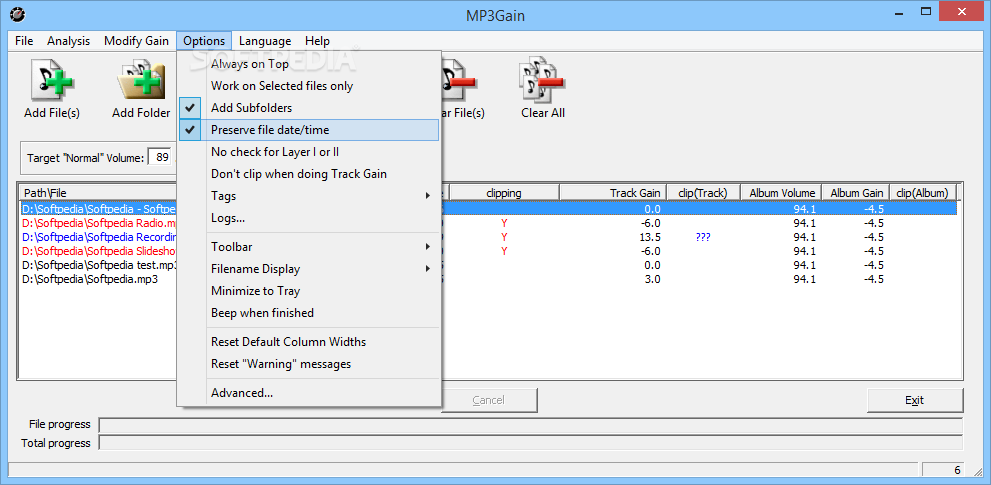Image resolution: width=991 pixels, height=485 pixels.
Task: Click the file count 6 in status bar
Action: [x=957, y=470]
